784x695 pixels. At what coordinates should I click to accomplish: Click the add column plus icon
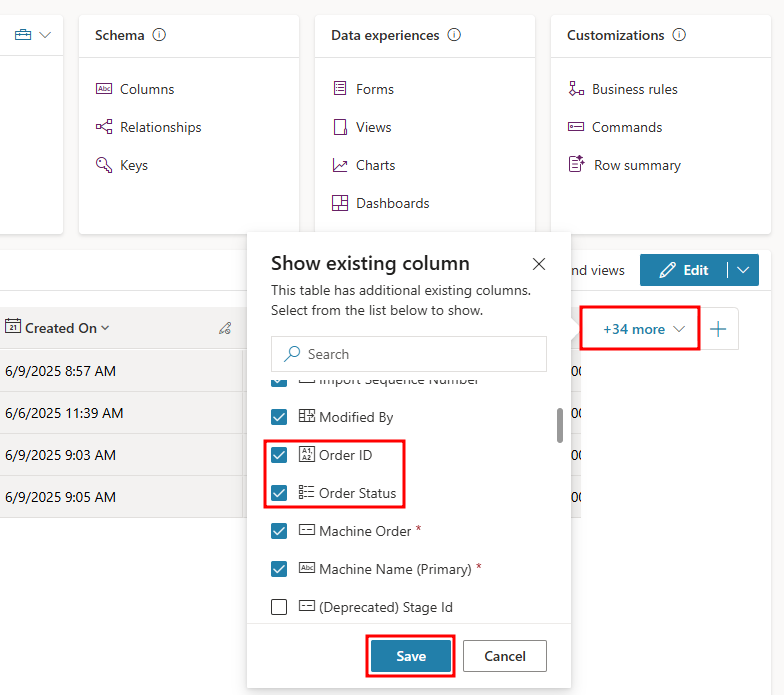click(x=718, y=329)
